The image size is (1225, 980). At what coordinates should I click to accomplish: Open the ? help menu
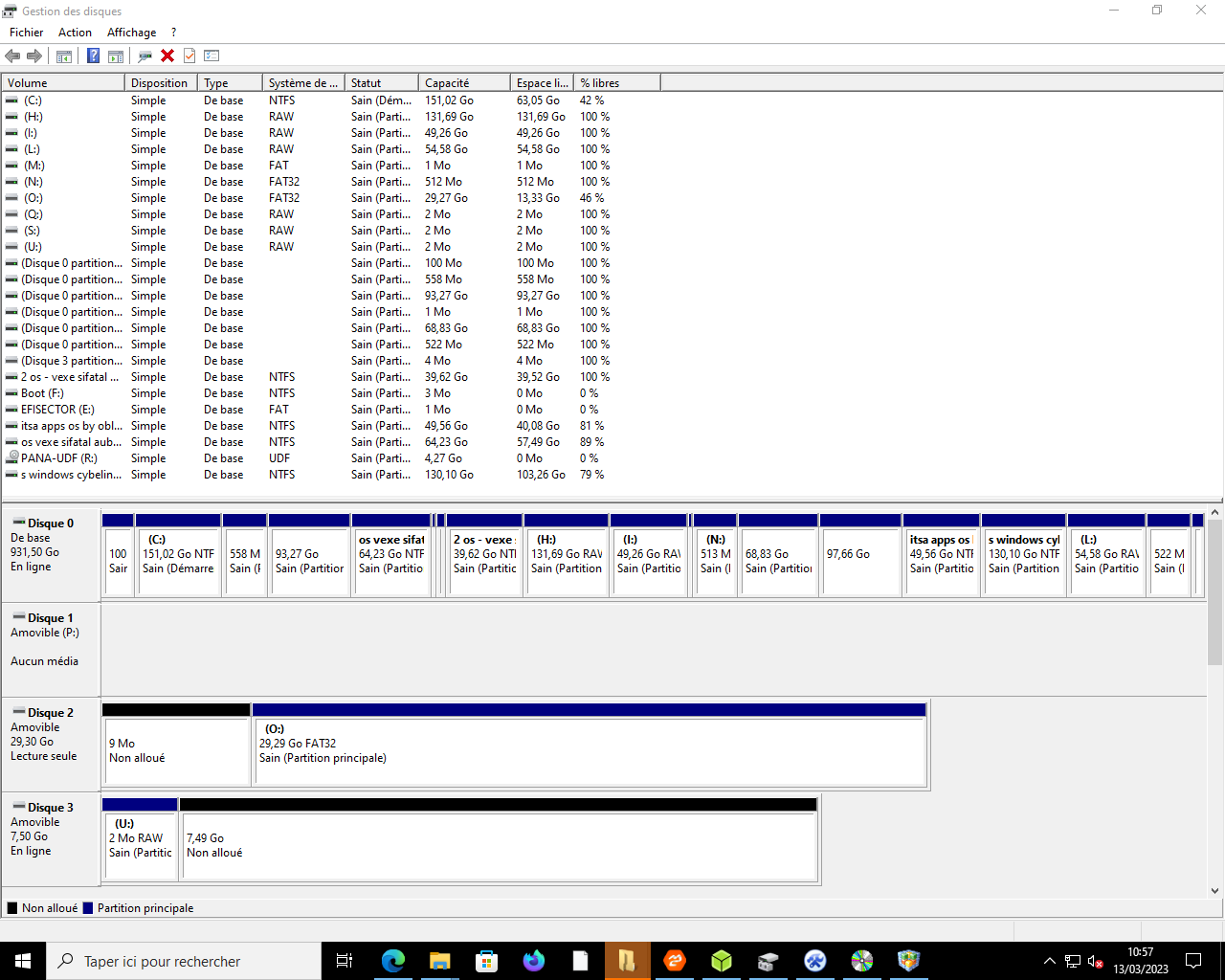173,32
